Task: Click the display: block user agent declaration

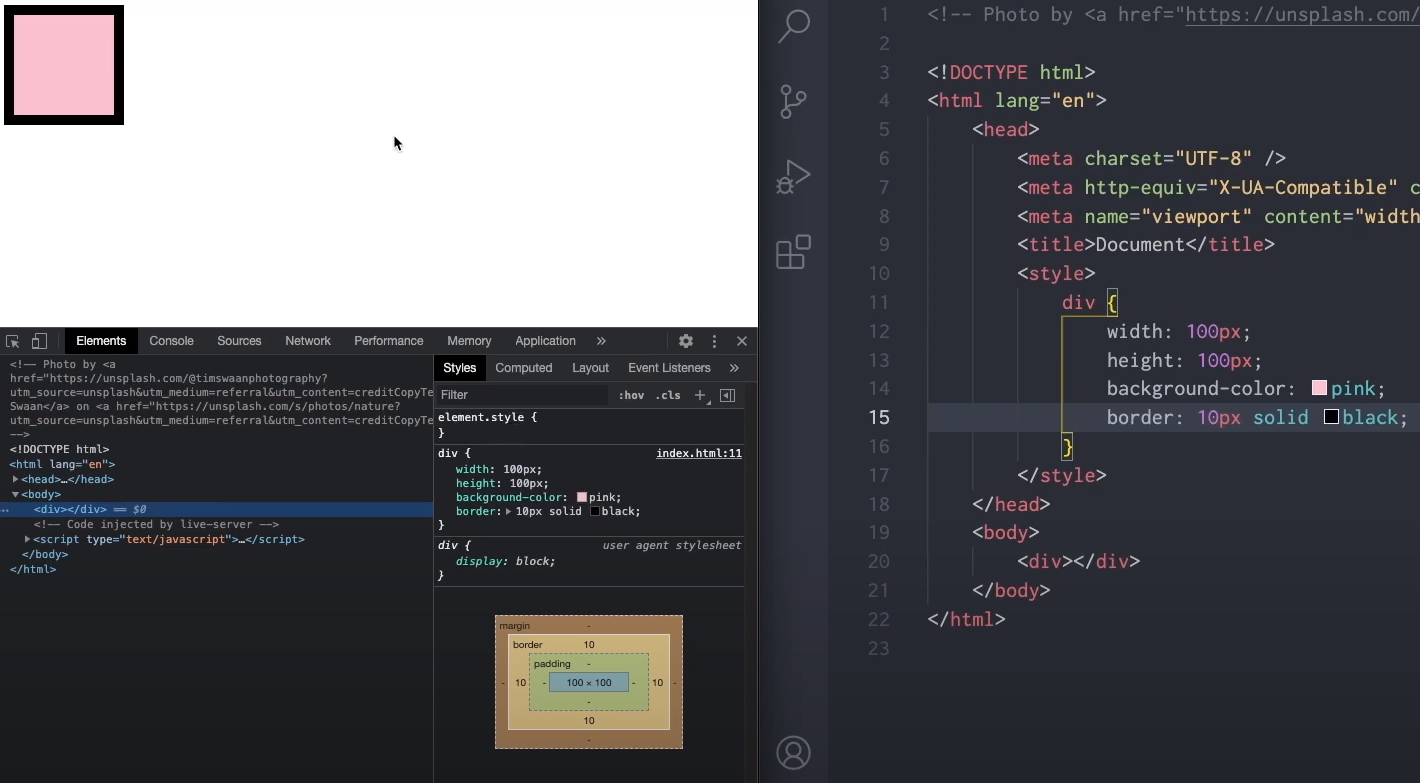Action: pyautogui.click(x=505, y=561)
